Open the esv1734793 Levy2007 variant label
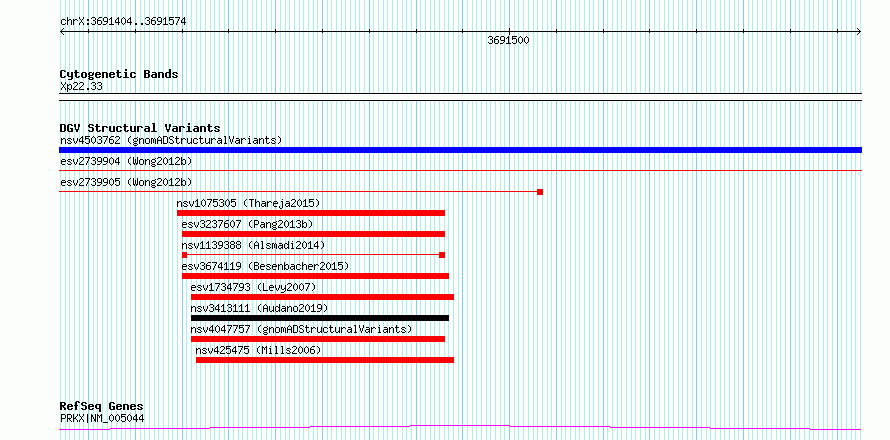Image resolution: width=890 pixels, height=440 pixels. pos(253,287)
